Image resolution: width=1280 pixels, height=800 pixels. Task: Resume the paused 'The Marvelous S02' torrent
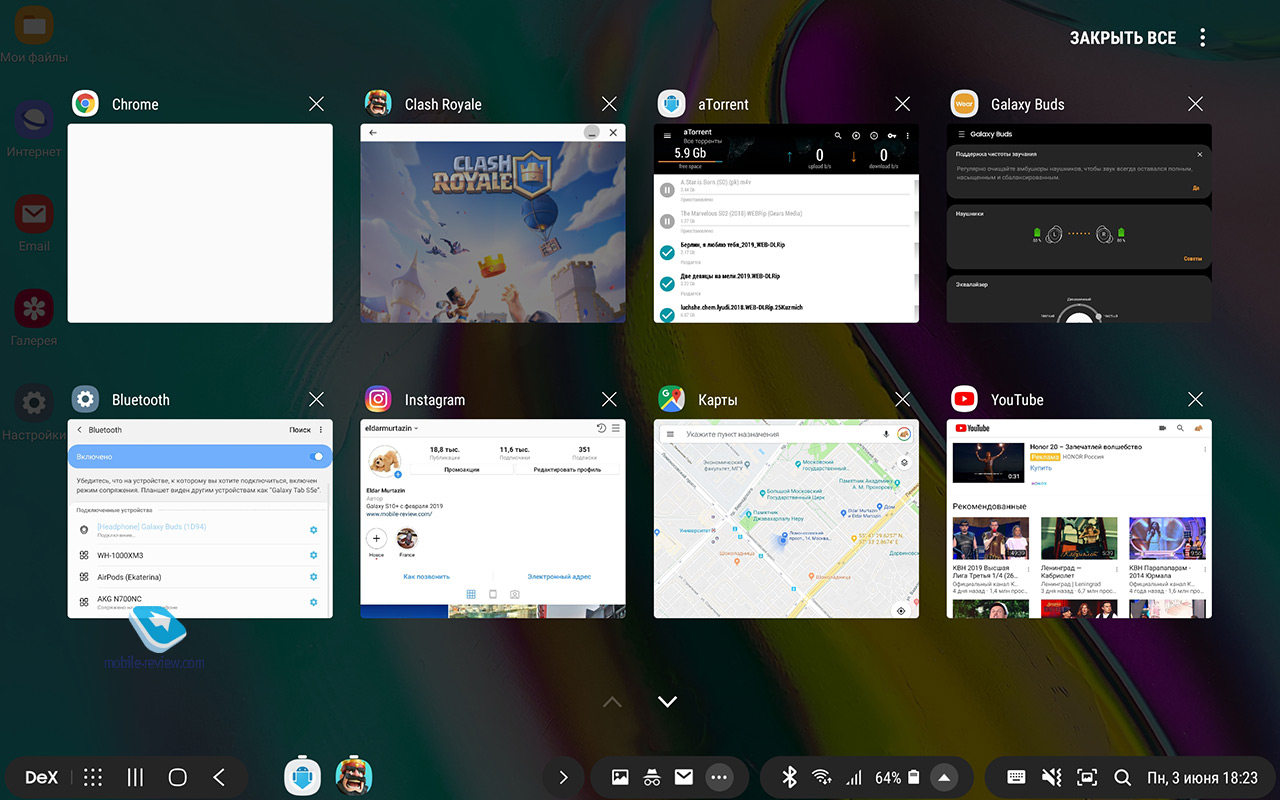pos(667,221)
